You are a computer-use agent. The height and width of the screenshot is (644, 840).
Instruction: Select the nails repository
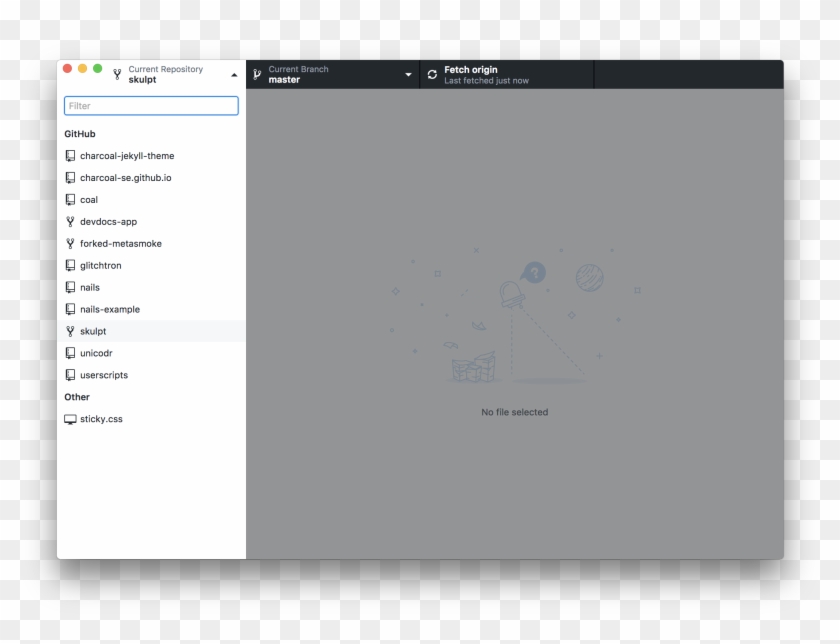click(x=151, y=288)
